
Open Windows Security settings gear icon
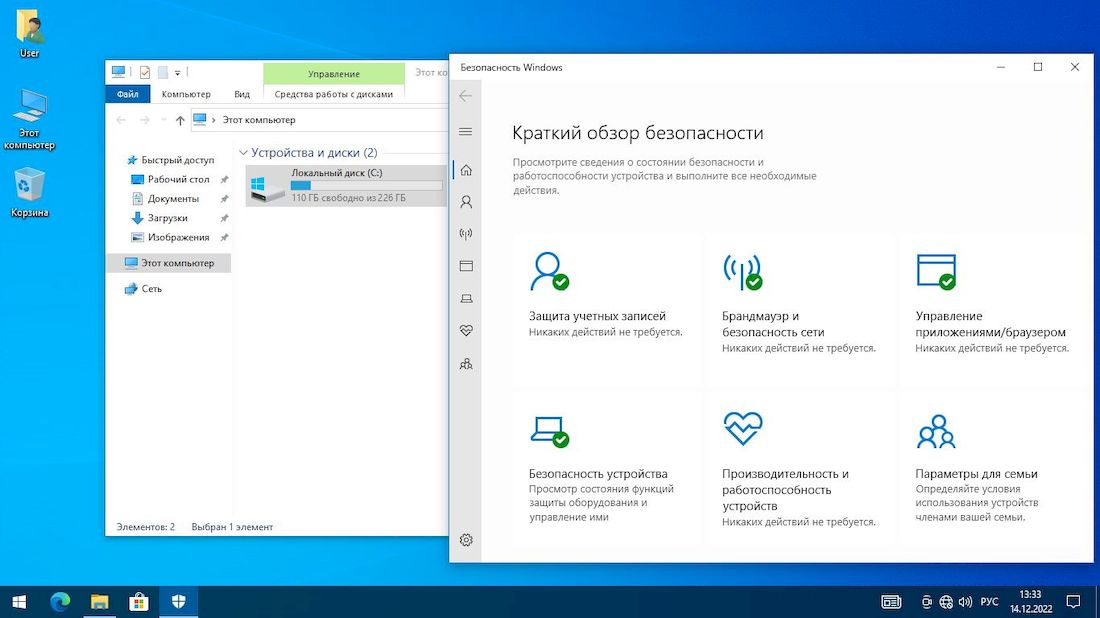465,539
